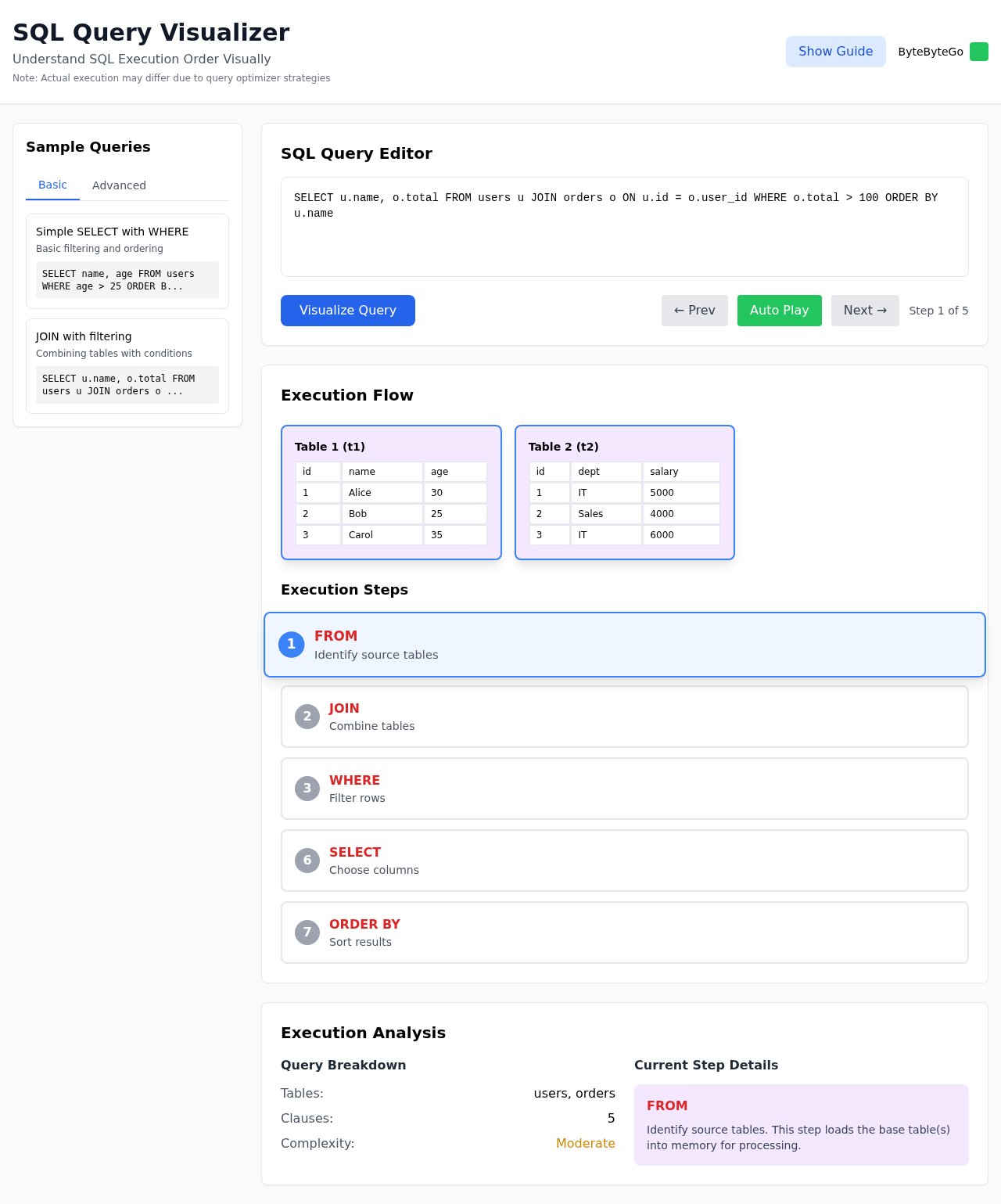Click the numbered circle on the FROM step
Image resolution: width=1001 pixels, height=1204 pixels.
(x=291, y=645)
